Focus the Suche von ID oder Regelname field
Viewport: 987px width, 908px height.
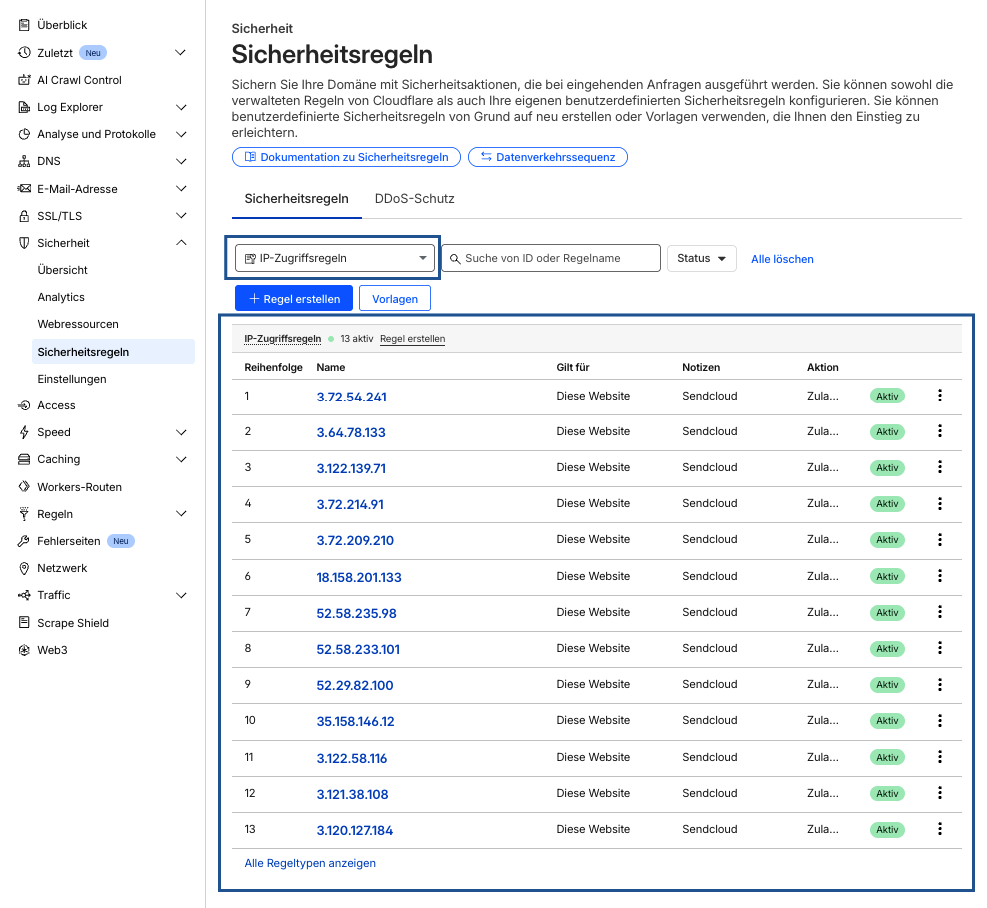551,258
